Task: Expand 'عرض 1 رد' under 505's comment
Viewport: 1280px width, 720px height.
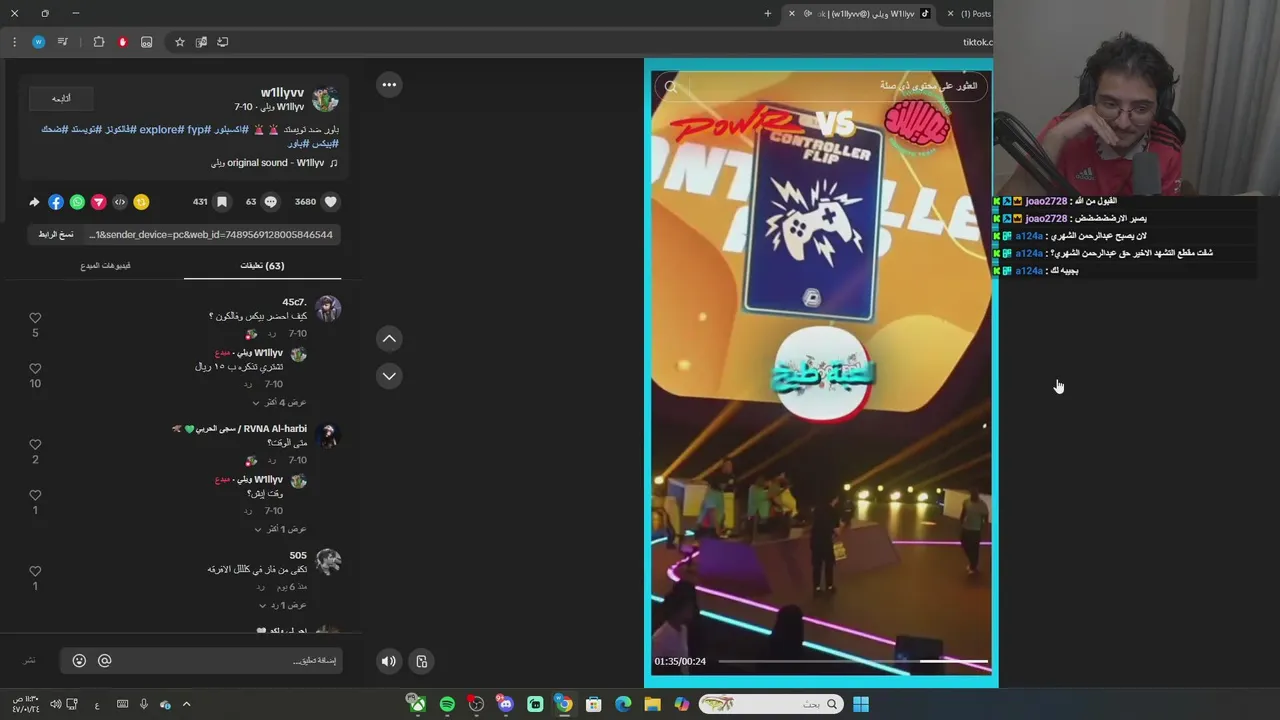Action: 282,606
